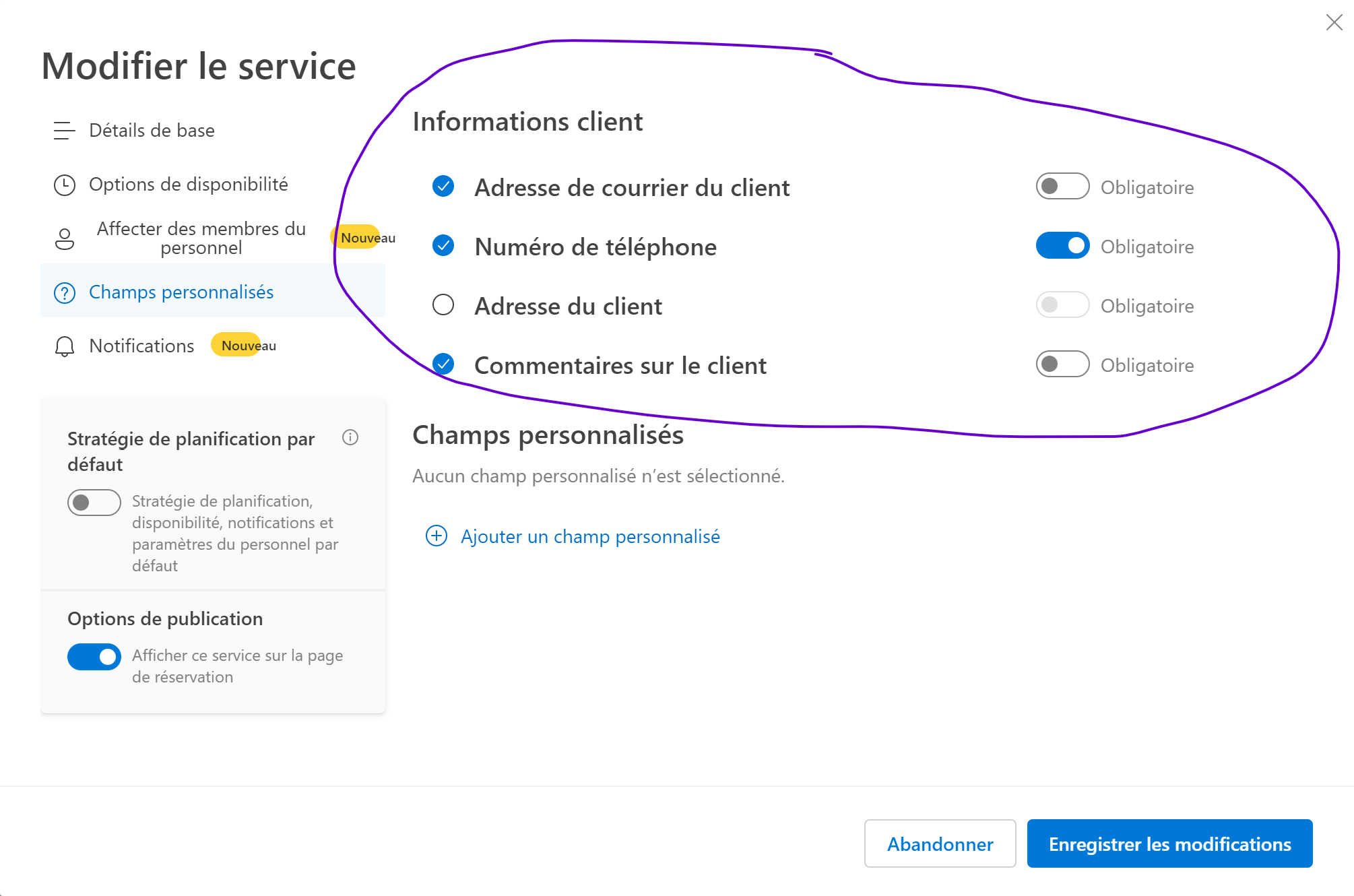Check the Adresse du client field
The image size is (1354, 896).
443,305
